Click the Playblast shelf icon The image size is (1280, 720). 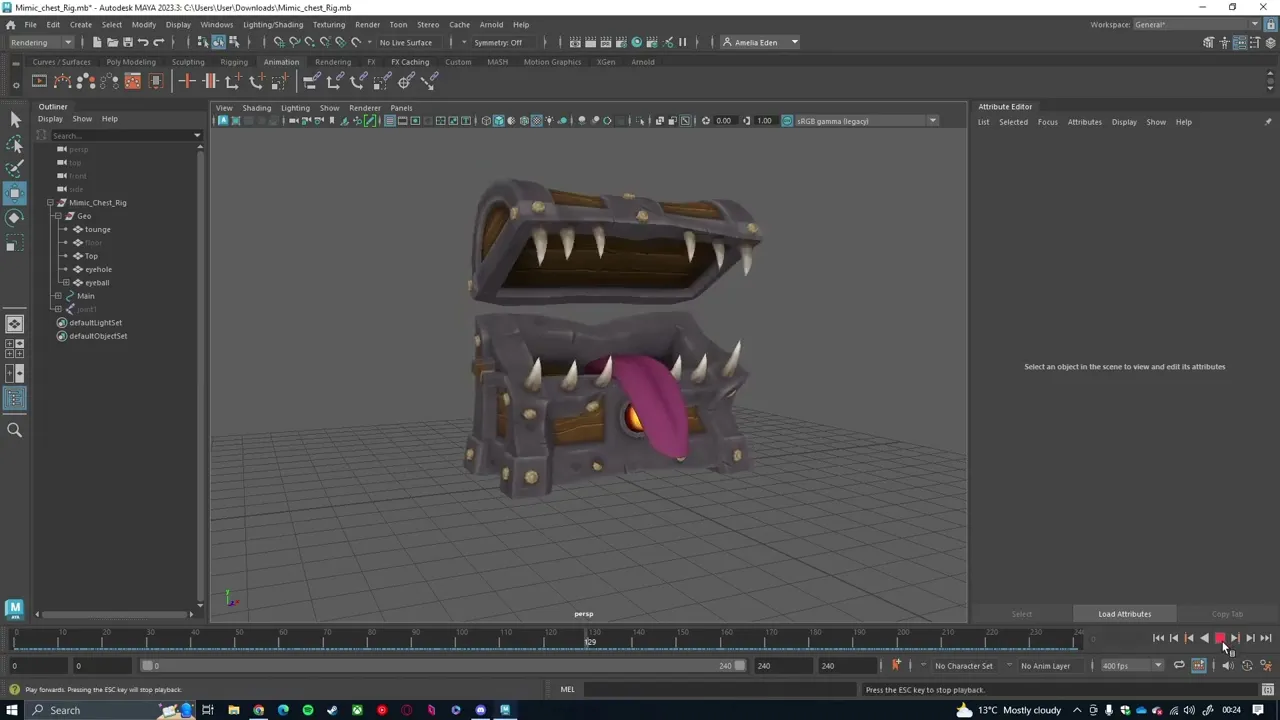tap(39, 82)
